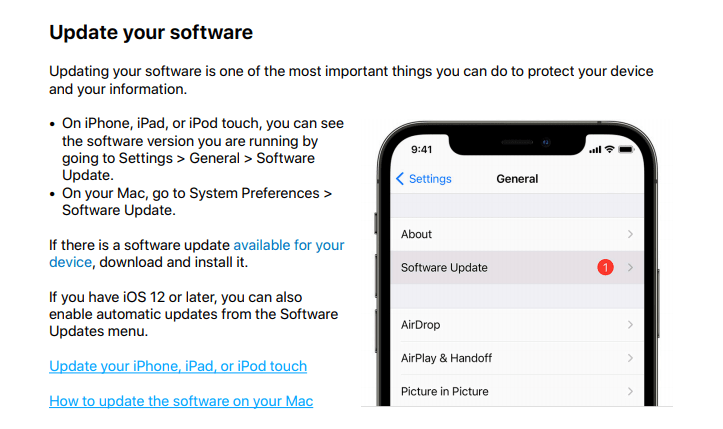Select the Software Update menu item
Screen dimensions: 723x429
point(517,268)
